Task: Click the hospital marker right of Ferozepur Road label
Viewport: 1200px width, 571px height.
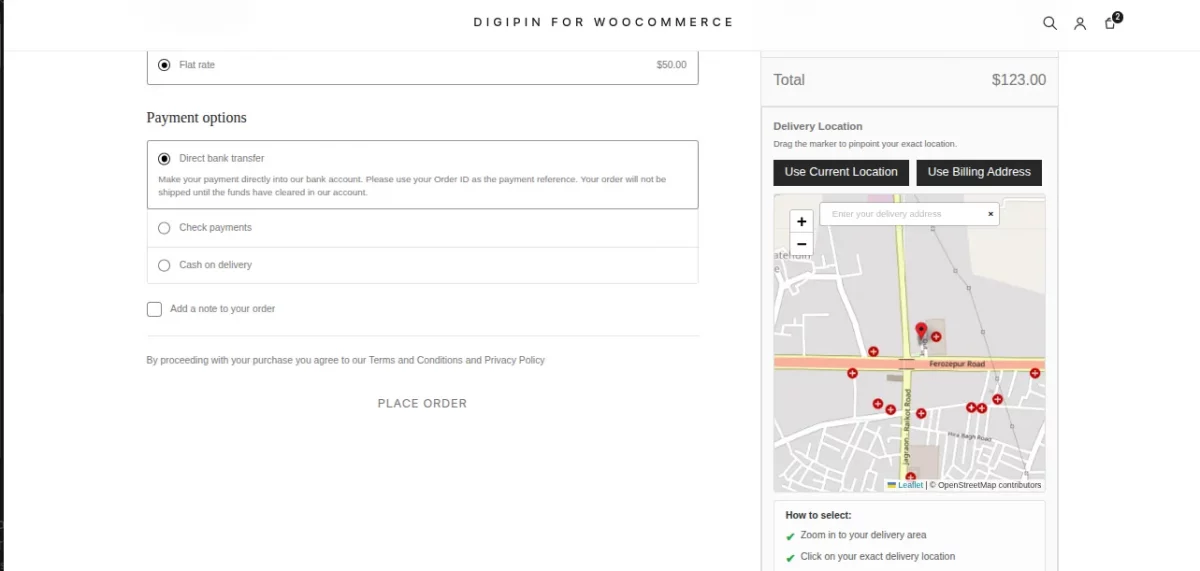Action: (x=1035, y=373)
